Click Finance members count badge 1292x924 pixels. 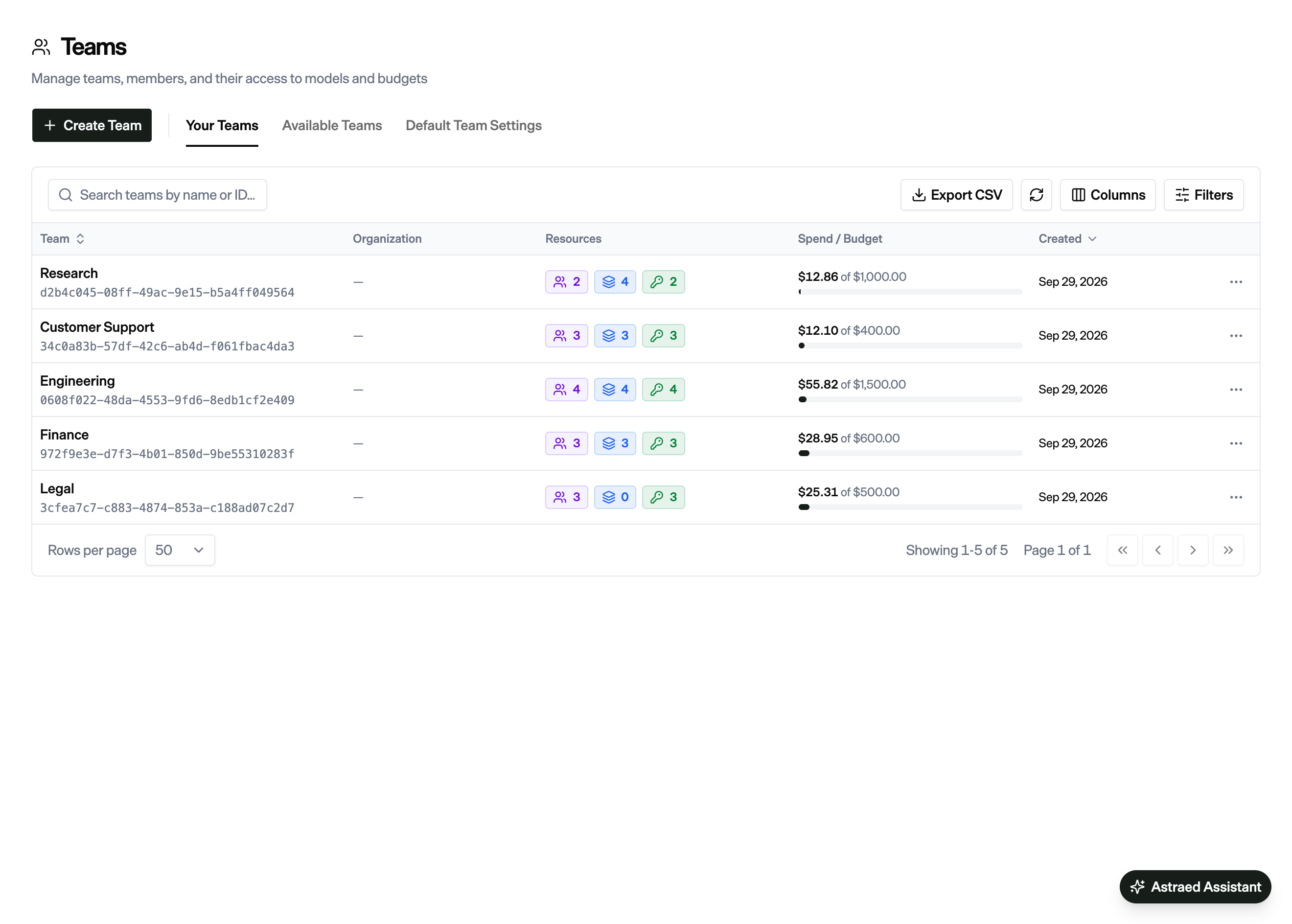566,443
